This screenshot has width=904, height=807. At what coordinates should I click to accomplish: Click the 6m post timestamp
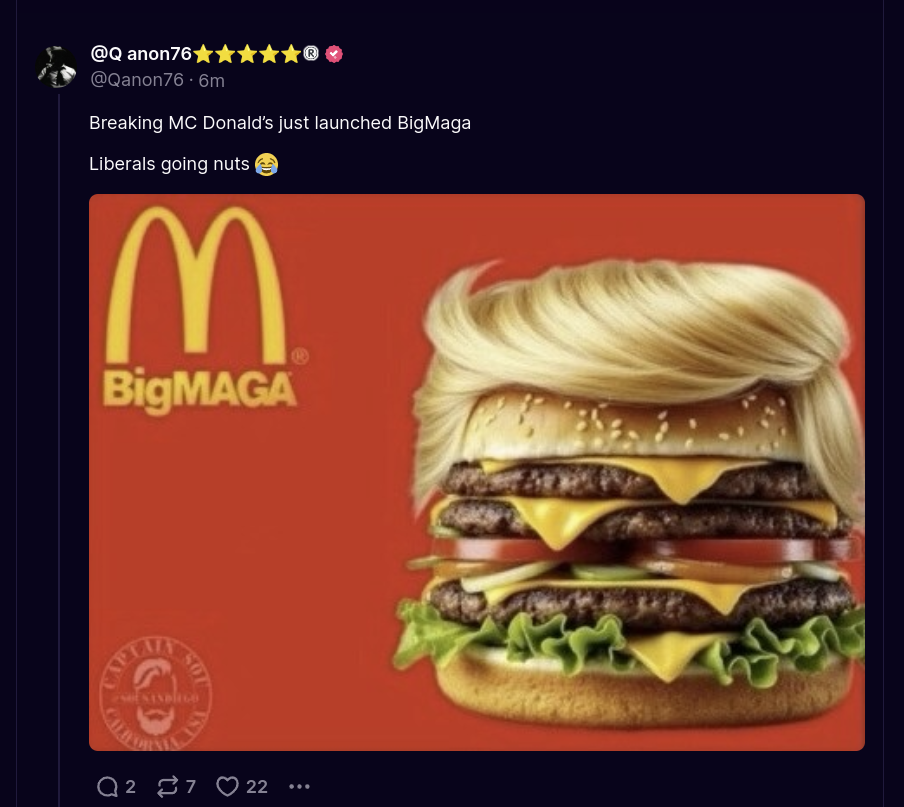212,80
